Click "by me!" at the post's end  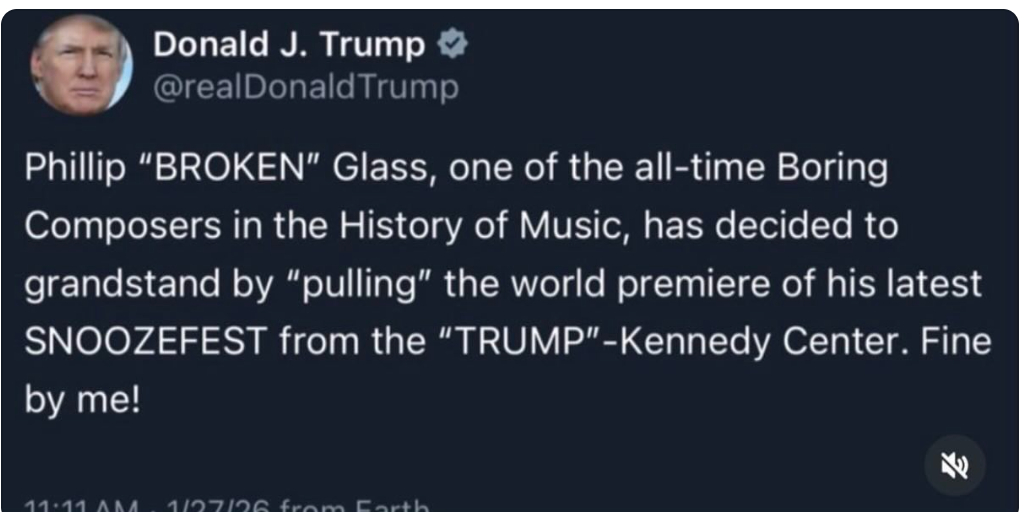pyautogui.click(x=80, y=400)
